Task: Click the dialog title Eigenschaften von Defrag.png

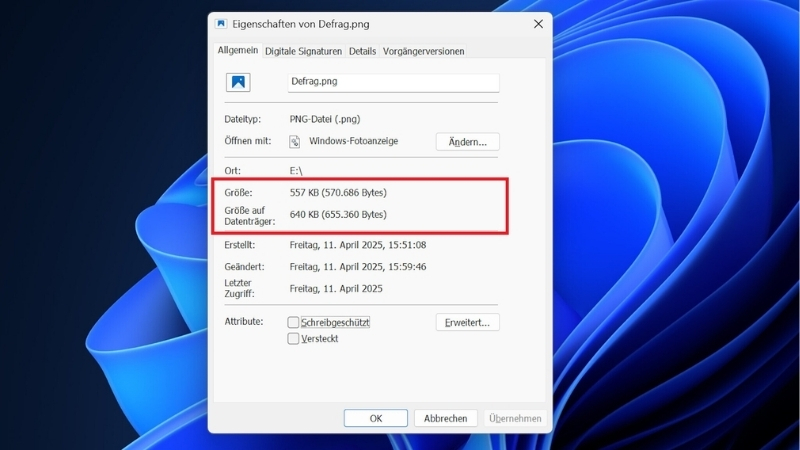Action: point(301,24)
